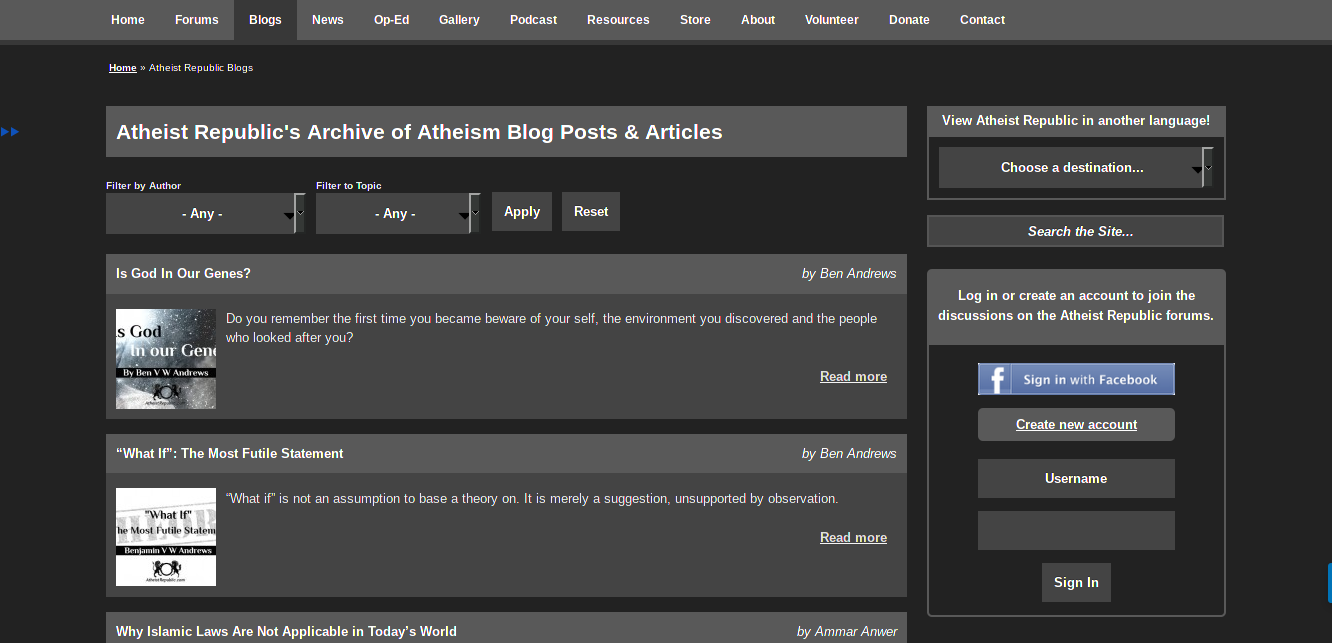Viewport: 1332px width, 643px height.
Task: Open the What If article thumbnail
Action: [x=166, y=537]
